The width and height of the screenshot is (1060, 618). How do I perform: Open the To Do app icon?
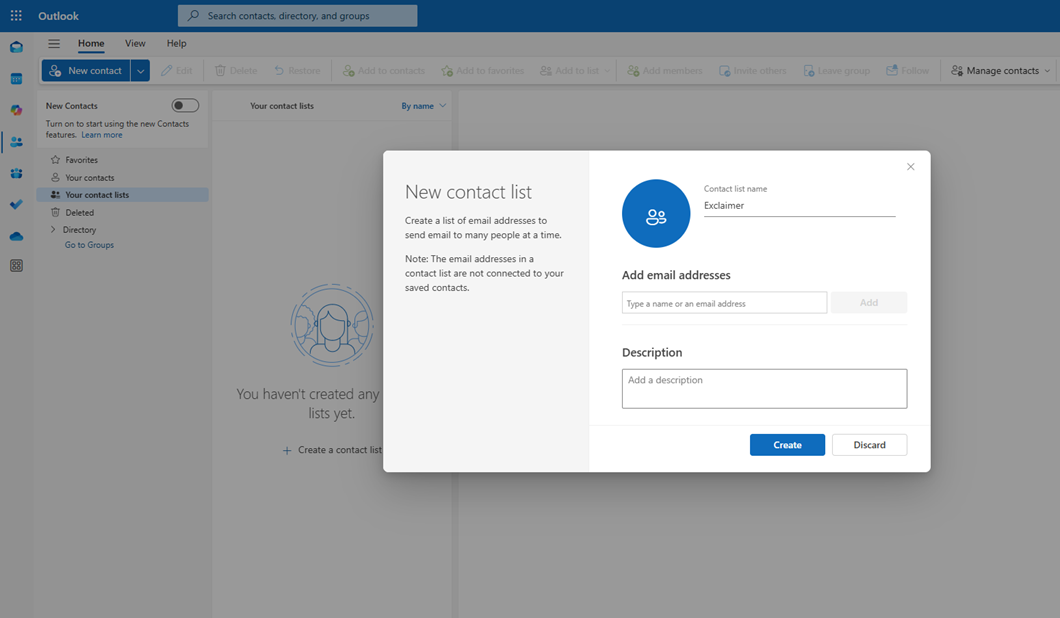click(x=15, y=205)
